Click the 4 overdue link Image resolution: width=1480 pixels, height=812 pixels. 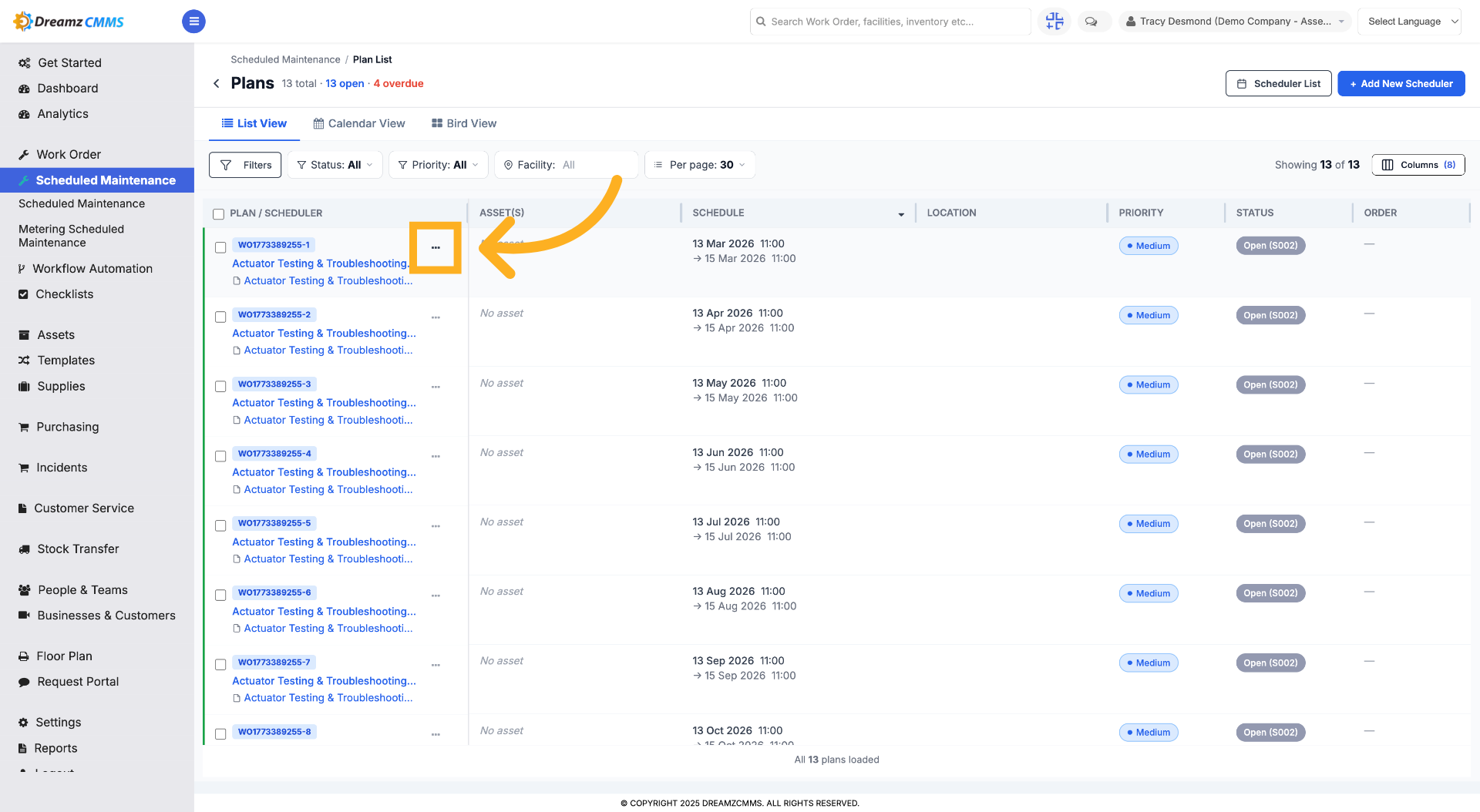pyautogui.click(x=399, y=83)
